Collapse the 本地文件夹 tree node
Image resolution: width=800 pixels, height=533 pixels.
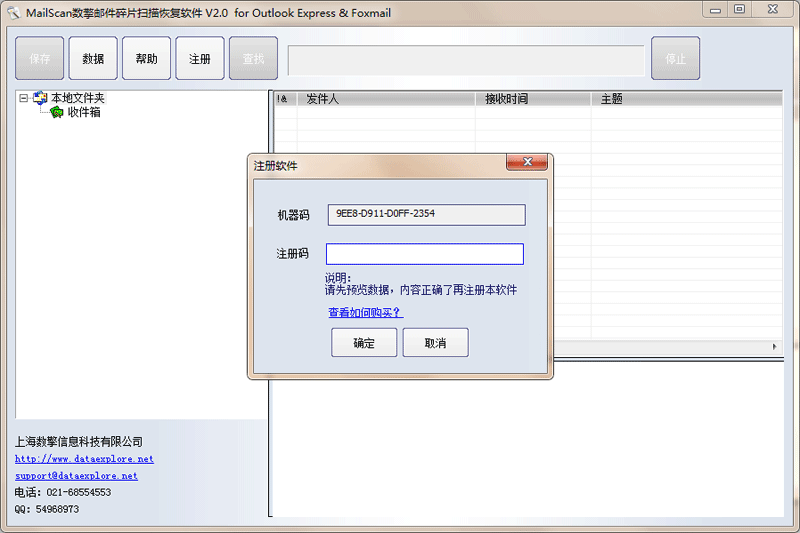23,98
